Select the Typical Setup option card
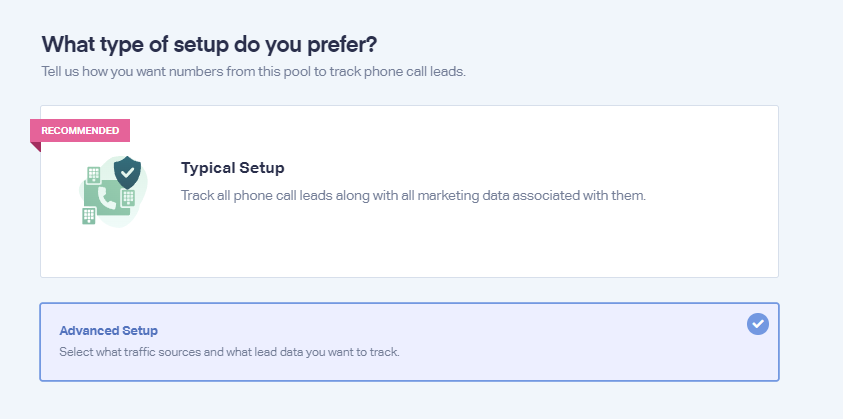Image resolution: width=843 pixels, height=419 pixels. coord(409,191)
